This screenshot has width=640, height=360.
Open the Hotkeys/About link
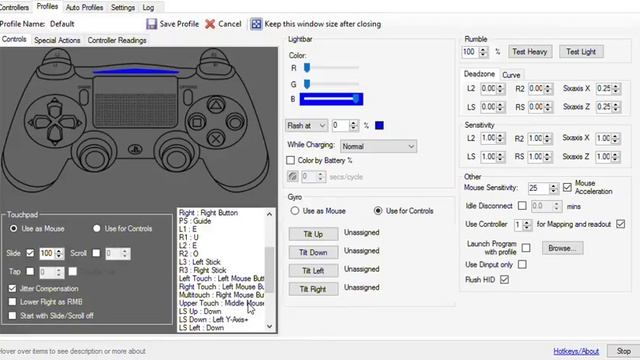576,351
